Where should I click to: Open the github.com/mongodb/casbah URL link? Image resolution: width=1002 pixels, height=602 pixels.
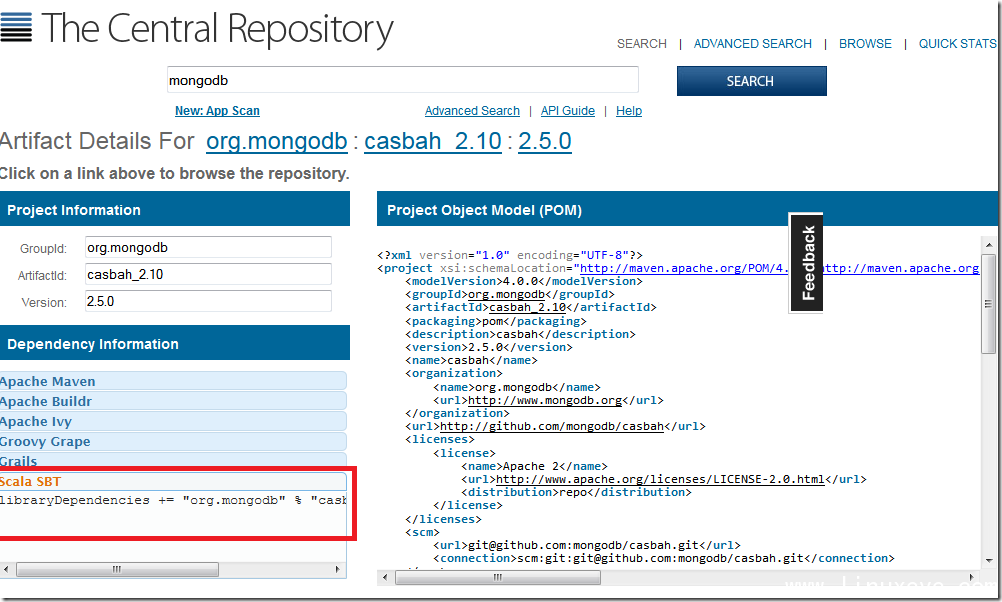[x=552, y=426]
